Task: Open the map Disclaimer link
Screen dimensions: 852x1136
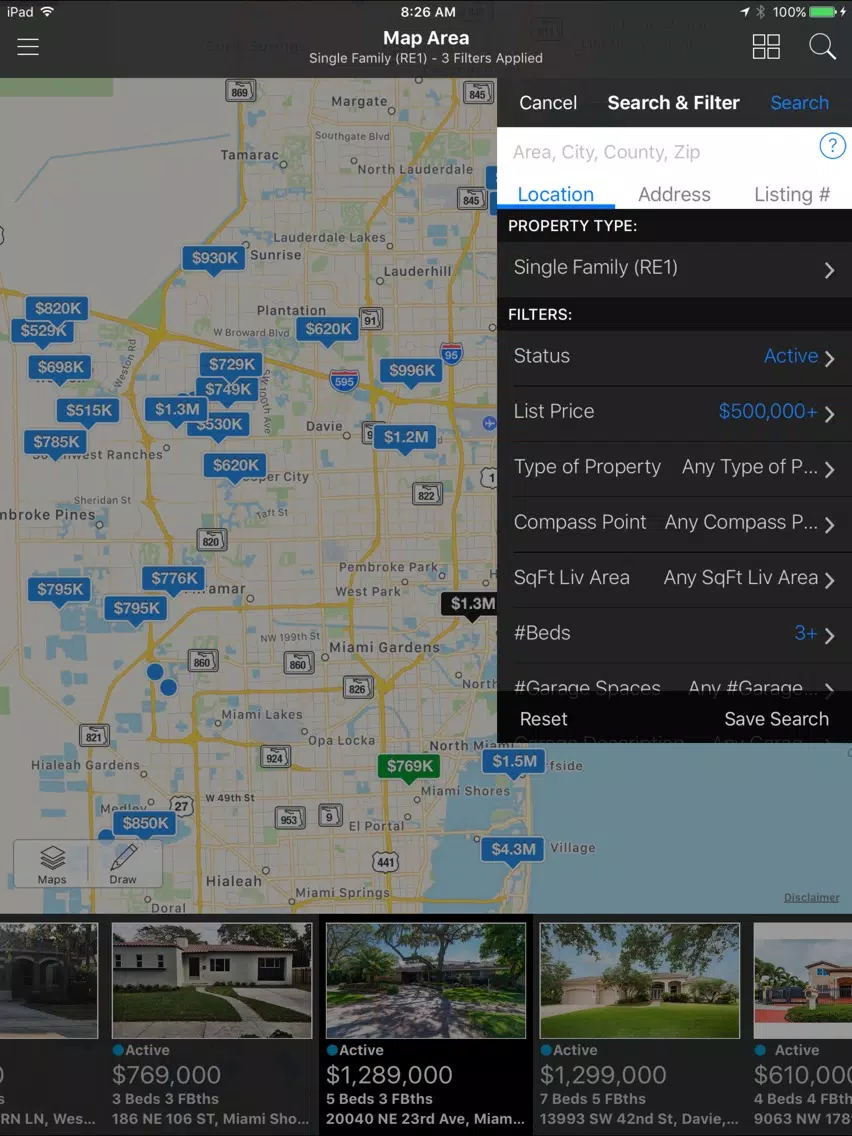Action: pyautogui.click(x=811, y=898)
